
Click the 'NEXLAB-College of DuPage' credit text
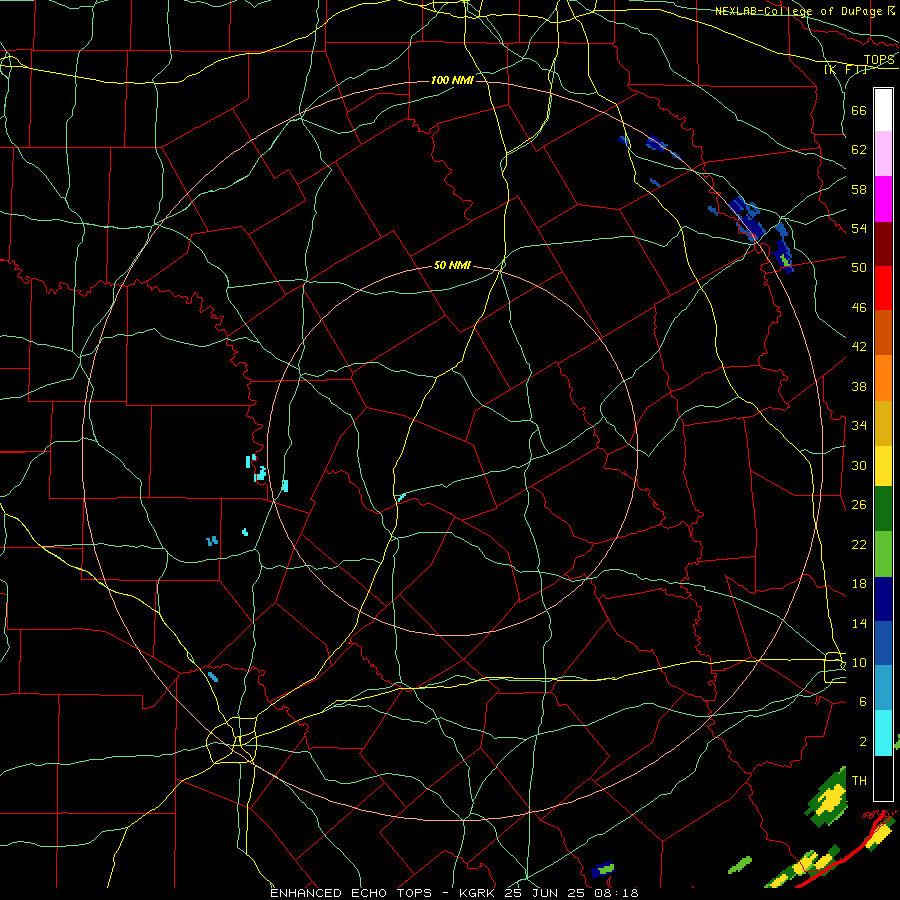798,11
